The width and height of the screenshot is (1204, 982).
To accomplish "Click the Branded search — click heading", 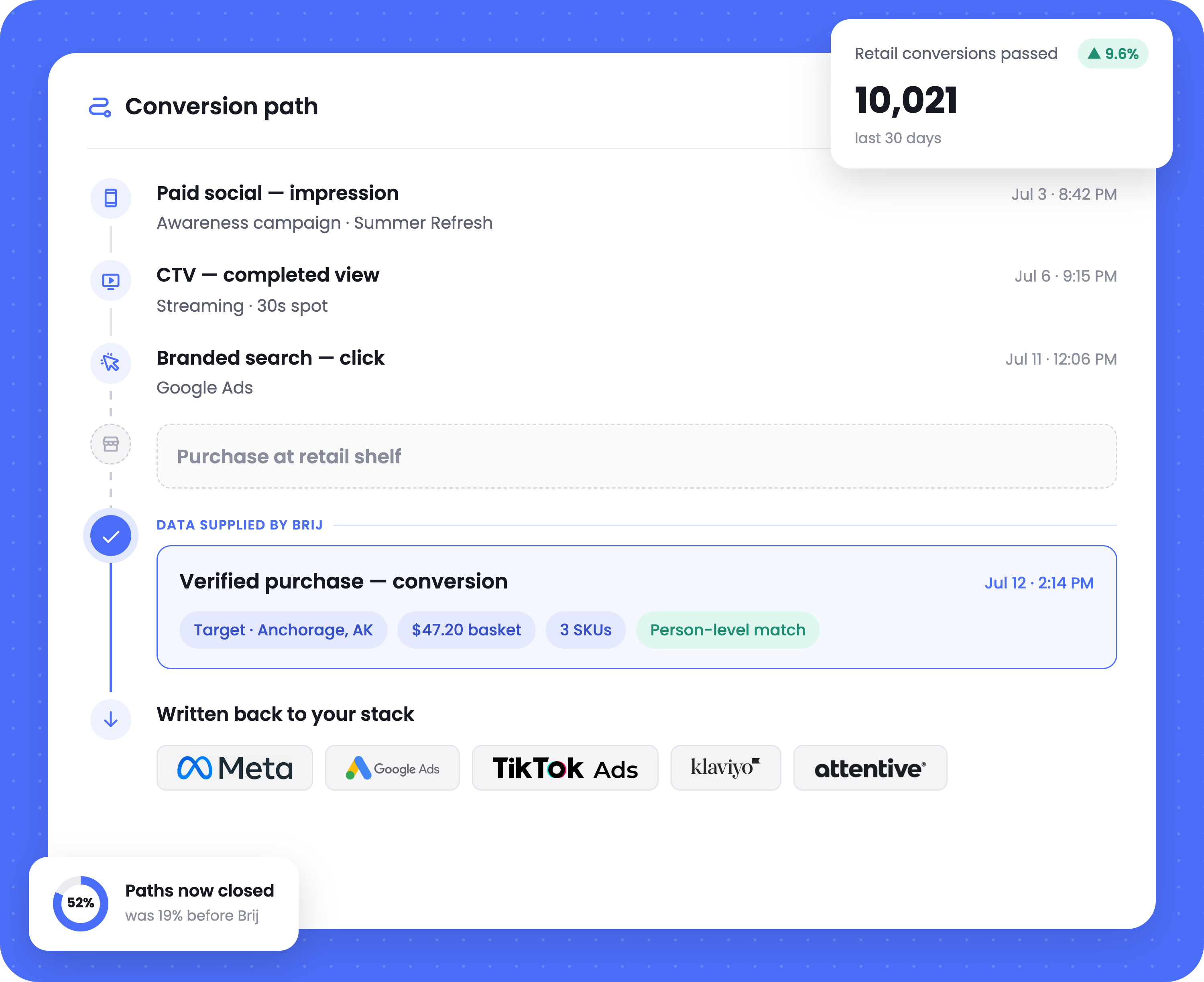I will 270,358.
